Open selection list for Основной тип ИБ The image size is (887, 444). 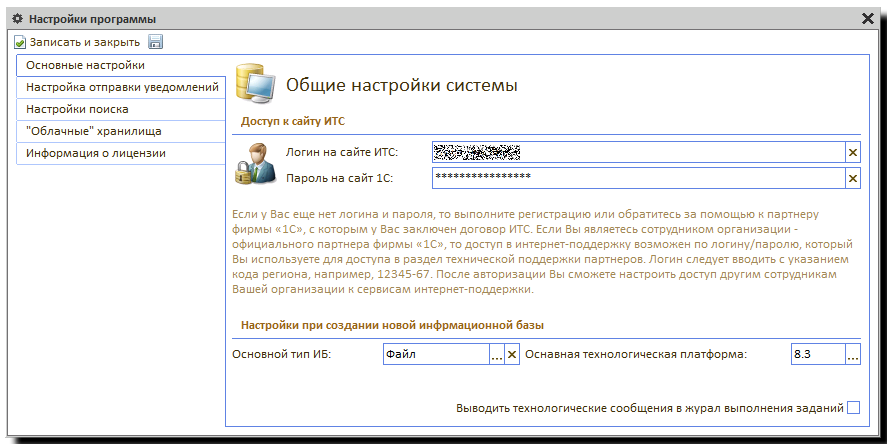tap(496, 355)
